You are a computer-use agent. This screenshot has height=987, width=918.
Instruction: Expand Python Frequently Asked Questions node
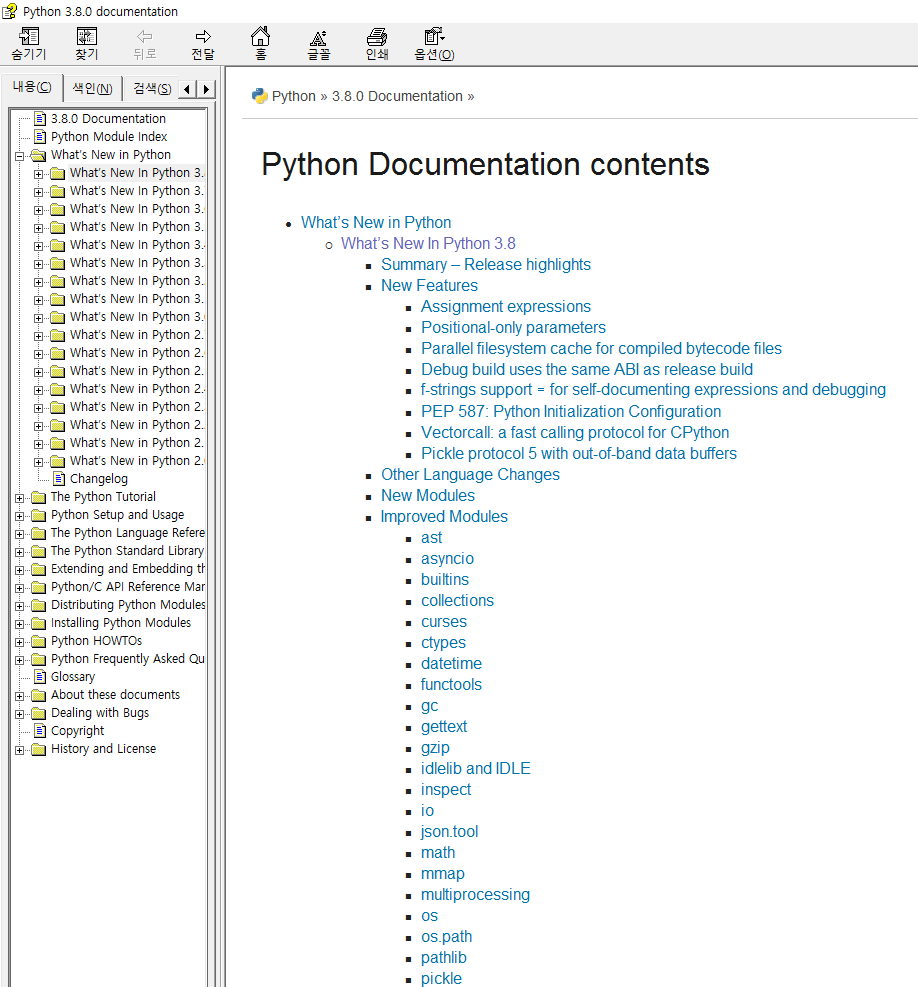[20, 661]
